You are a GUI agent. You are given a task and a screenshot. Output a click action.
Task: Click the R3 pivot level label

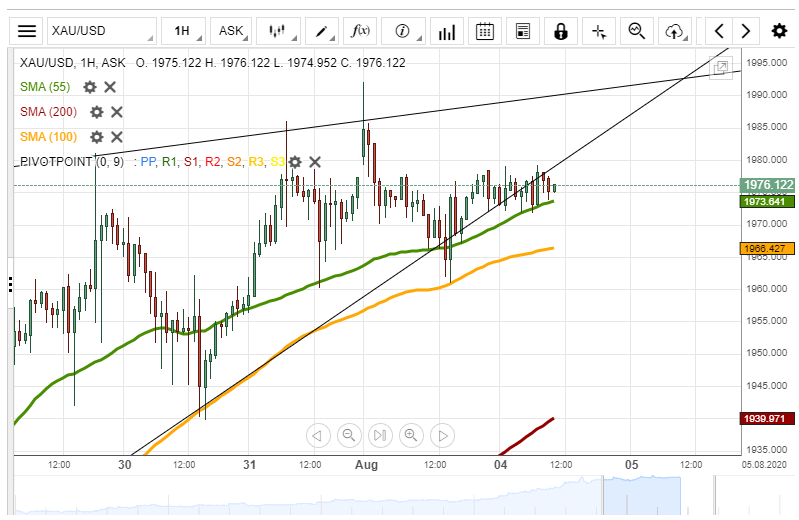tap(255, 162)
